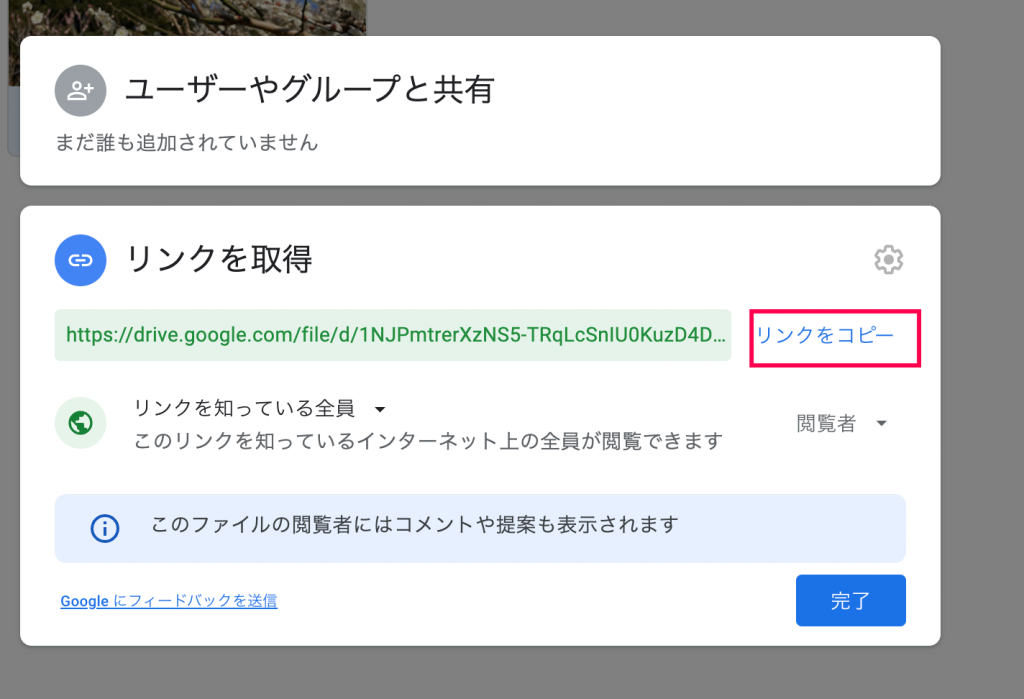This screenshot has height=699, width=1024.
Task: Open the 閲覧者 role dropdown
Action: pos(842,423)
